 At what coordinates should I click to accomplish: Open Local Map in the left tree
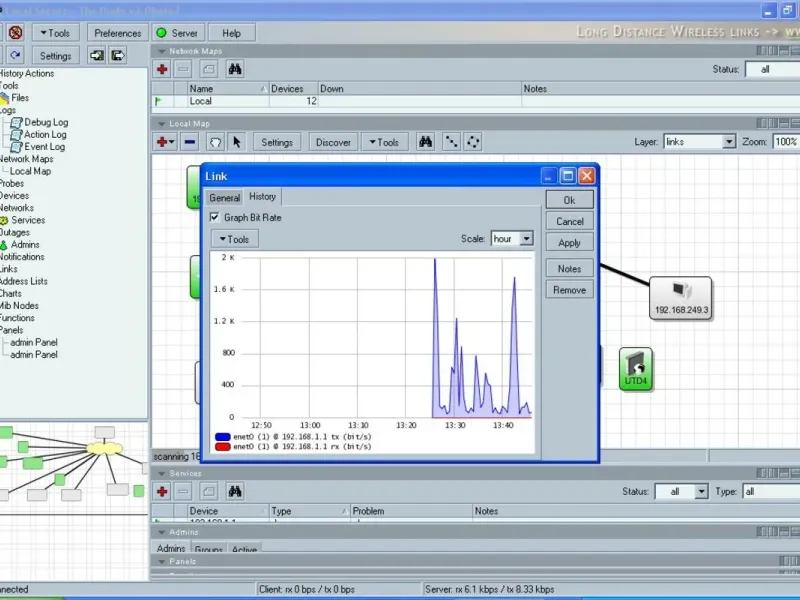click(30, 171)
